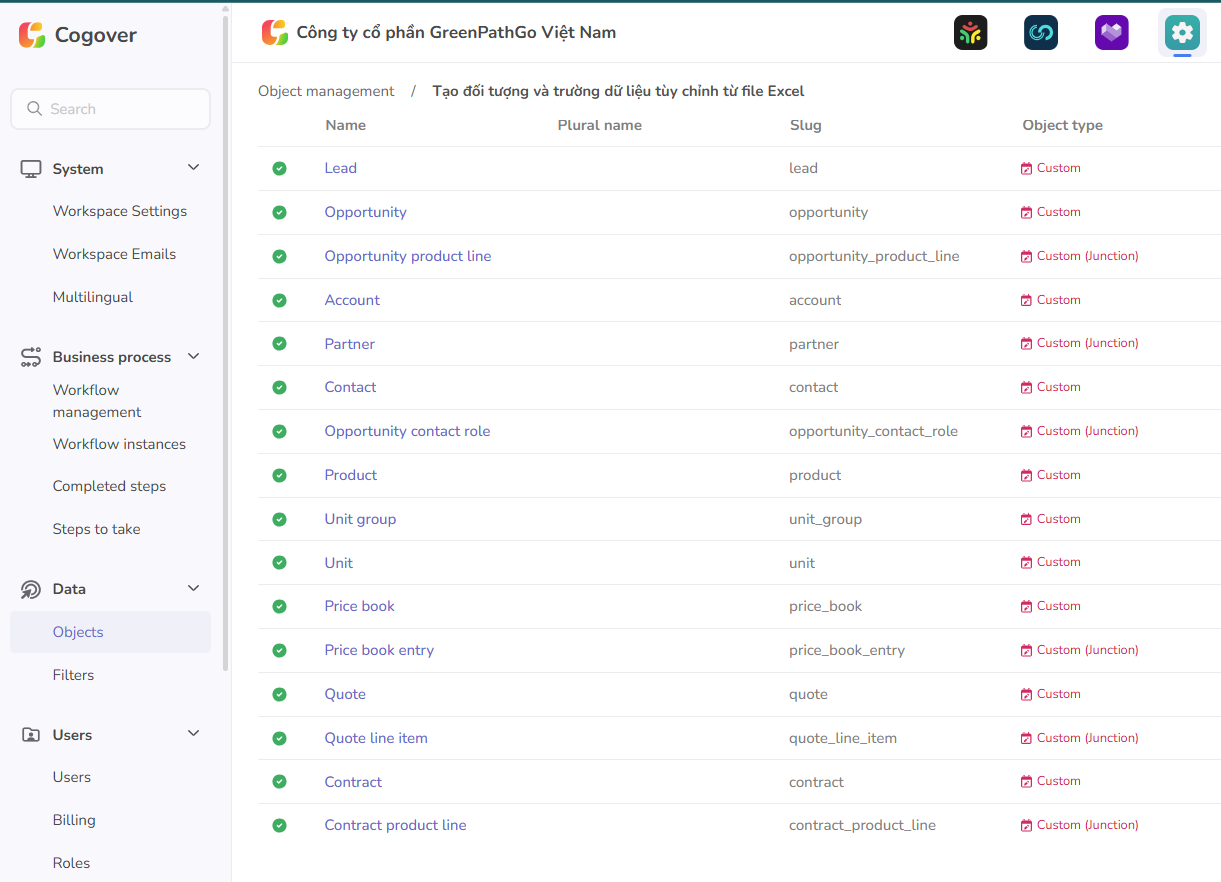Click green check icon in Unit group row
Image resolution: width=1221 pixels, height=882 pixels.
pos(279,519)
